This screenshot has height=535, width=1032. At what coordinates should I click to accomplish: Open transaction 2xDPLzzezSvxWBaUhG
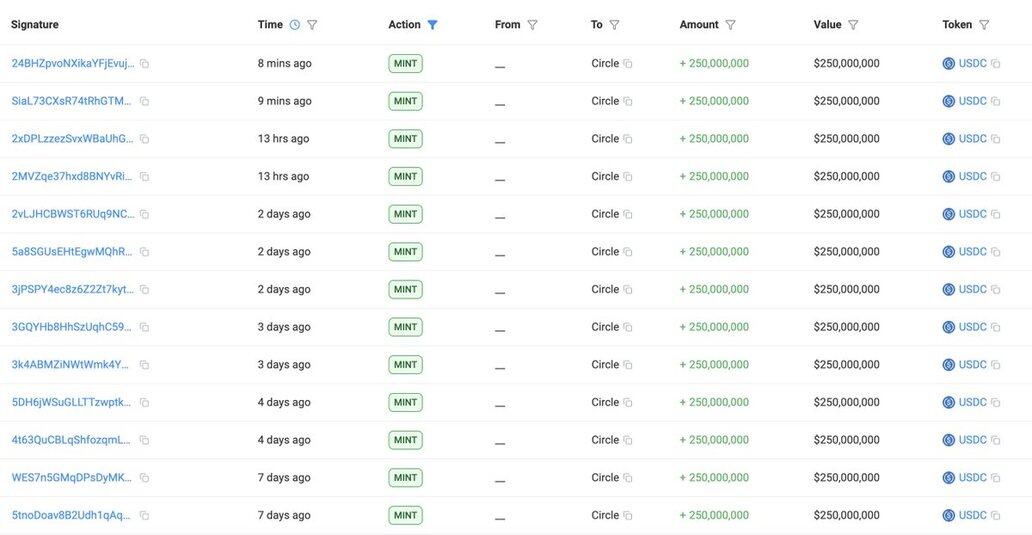coord(72,139)
